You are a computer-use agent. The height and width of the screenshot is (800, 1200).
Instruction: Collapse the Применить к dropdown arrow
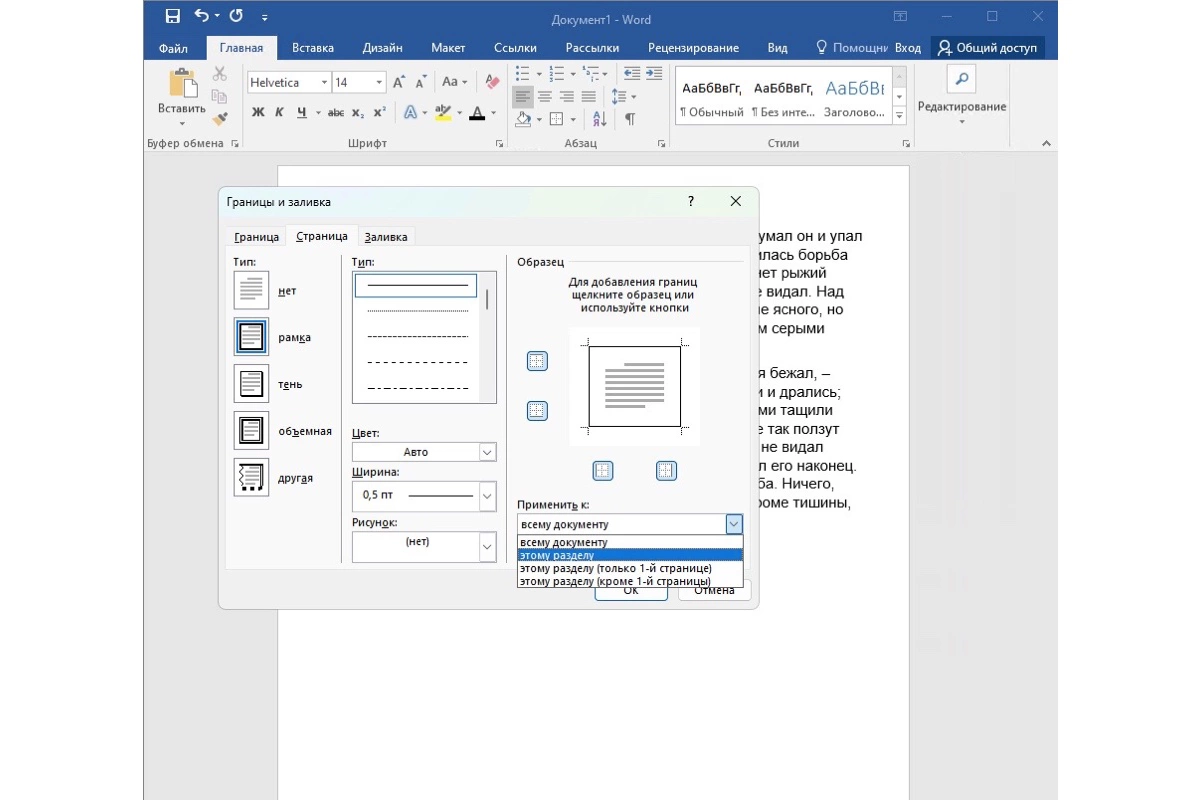734,524
